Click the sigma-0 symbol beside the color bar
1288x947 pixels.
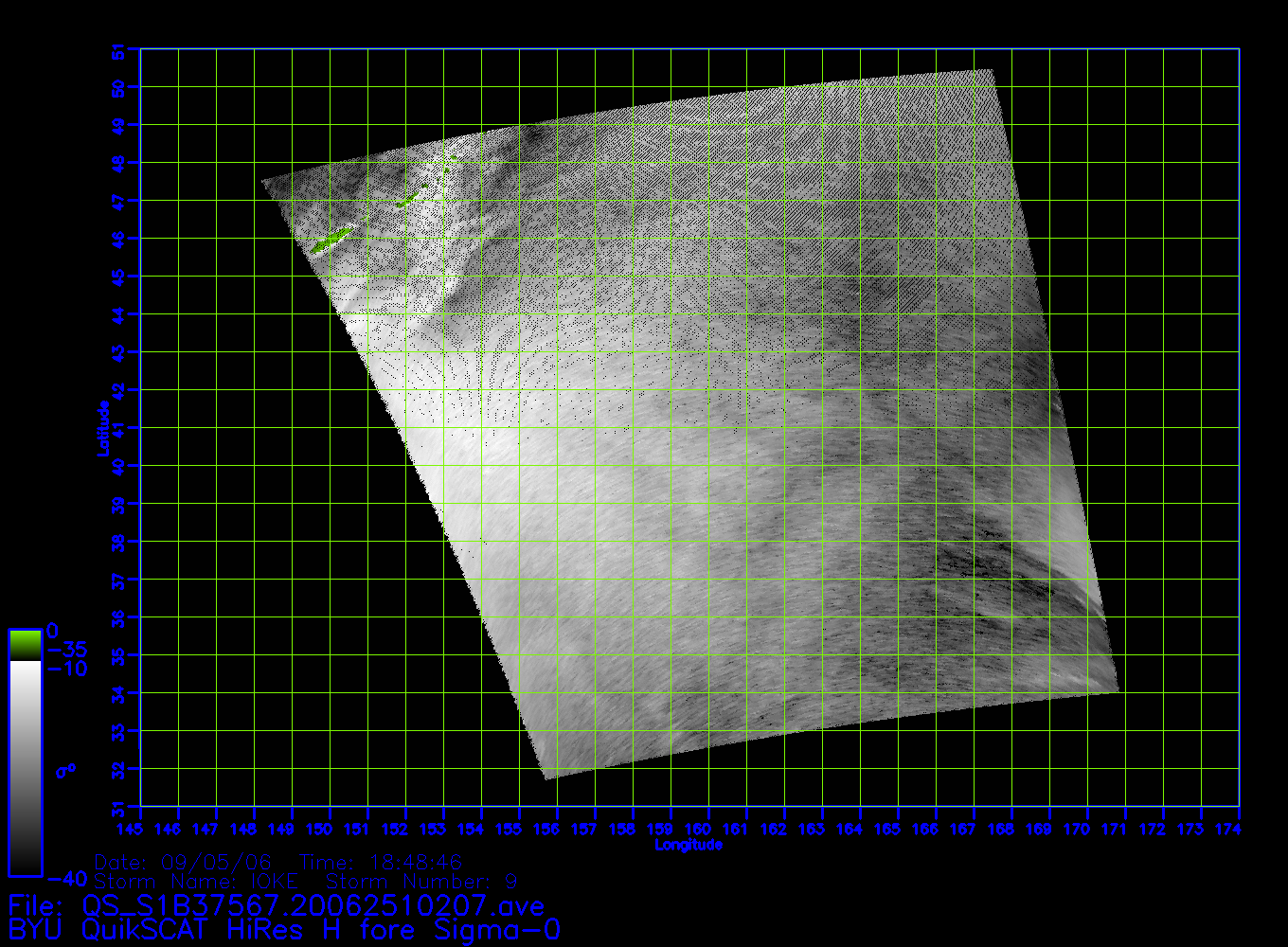tap(65, 770)
